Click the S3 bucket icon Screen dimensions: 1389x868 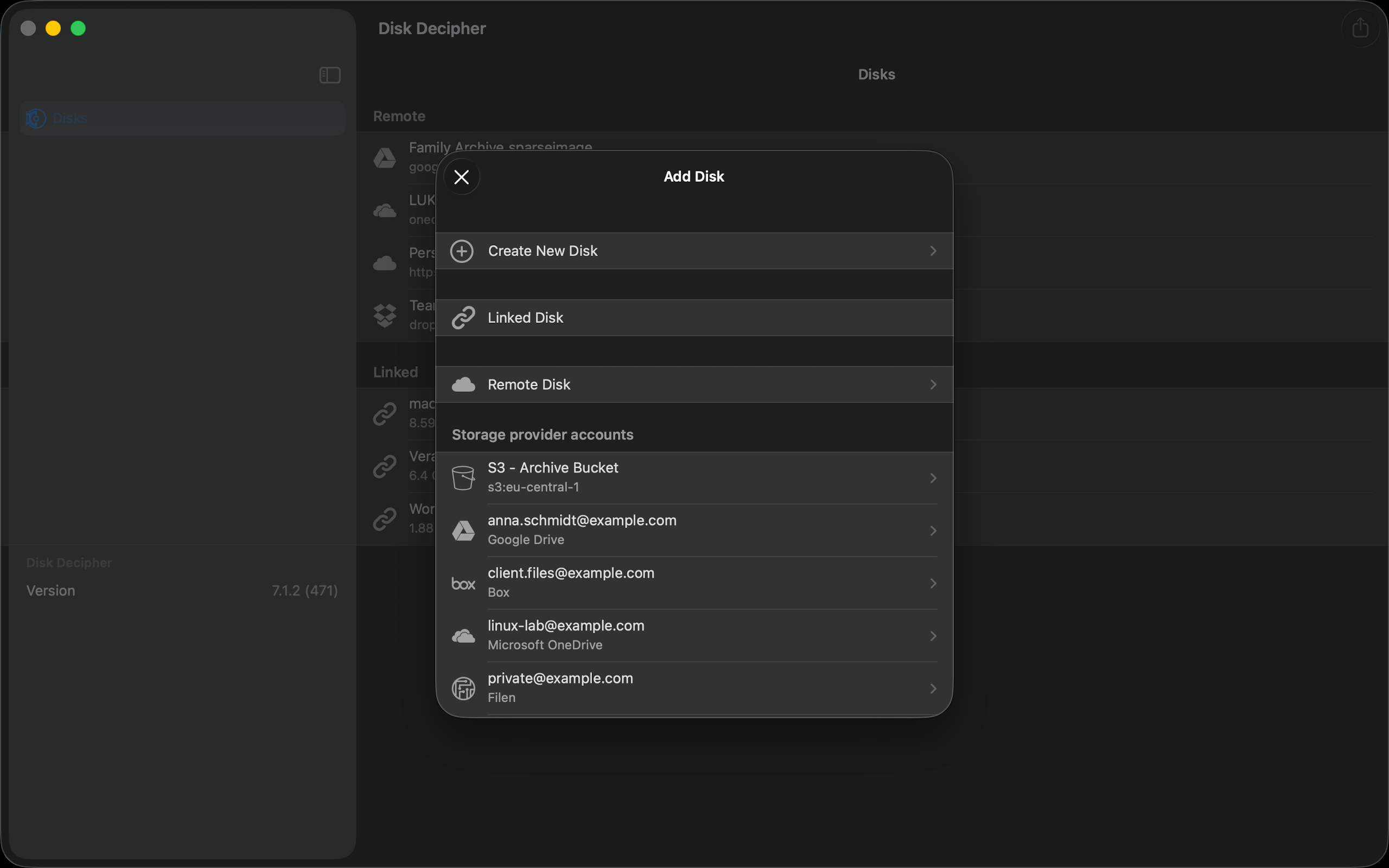[x=463, y=477]
